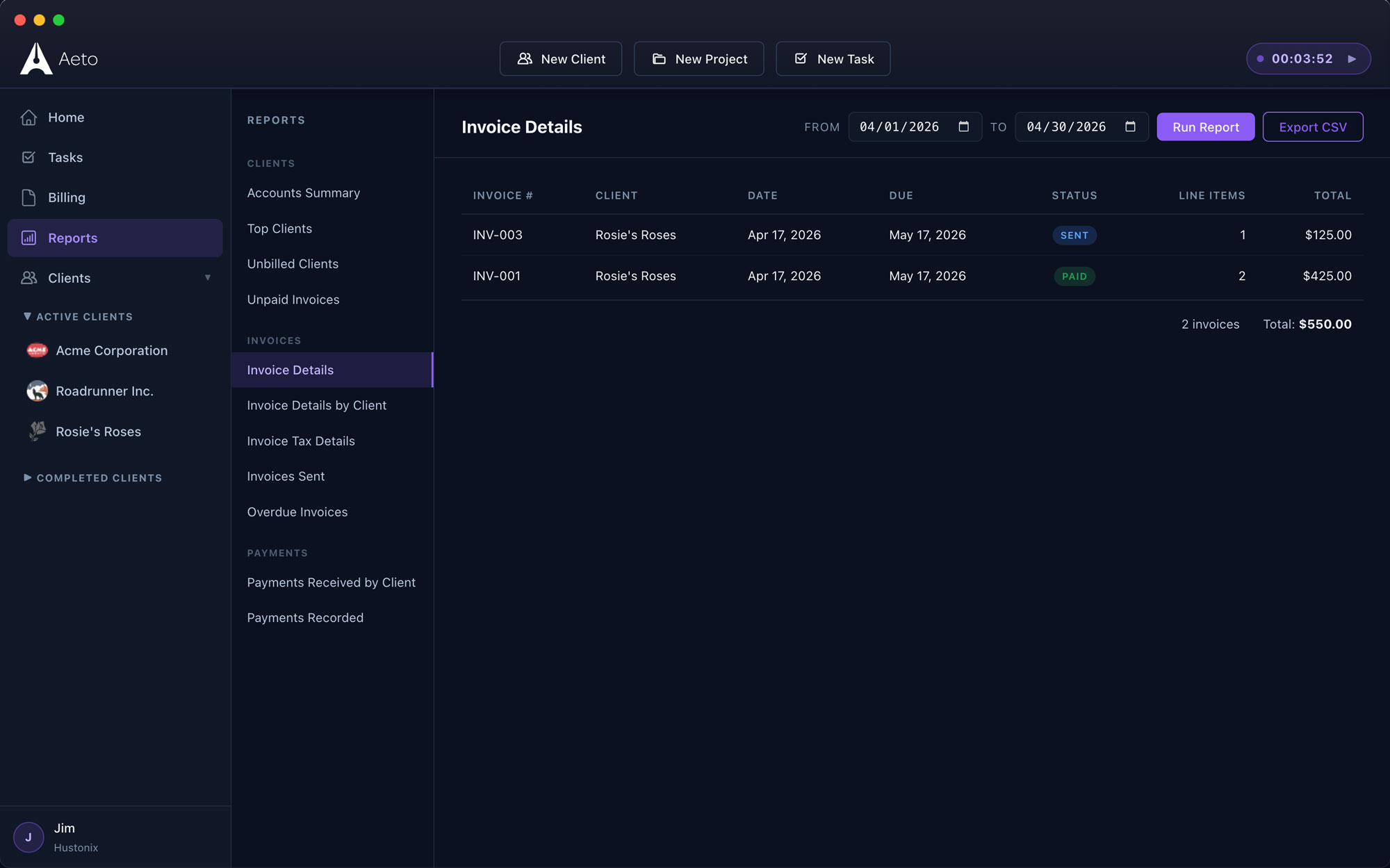Start the timer with the play icon

coord(1352,59)
